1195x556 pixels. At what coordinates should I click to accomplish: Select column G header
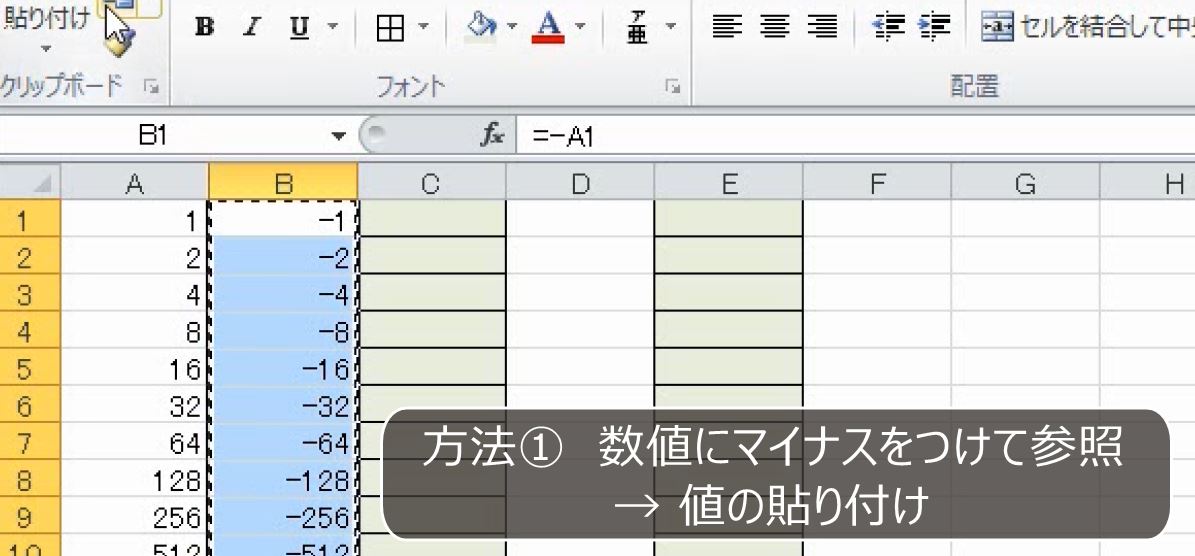tap(1026, 184)
